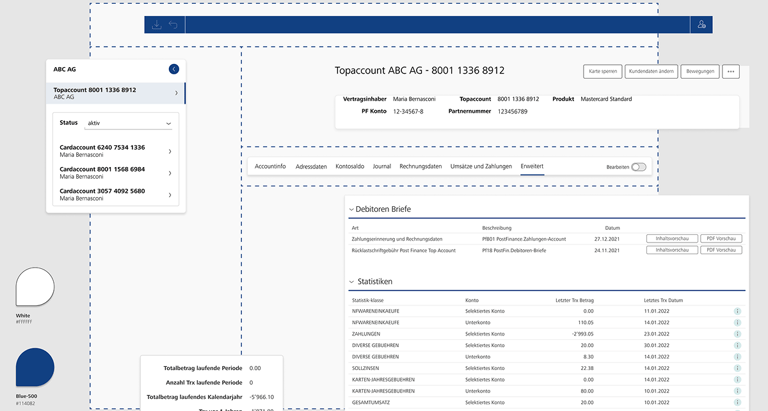Open Cardaccount 3057 4092 5680 chevron
Screen dimensions: 768x411
[x=170, y=195]
